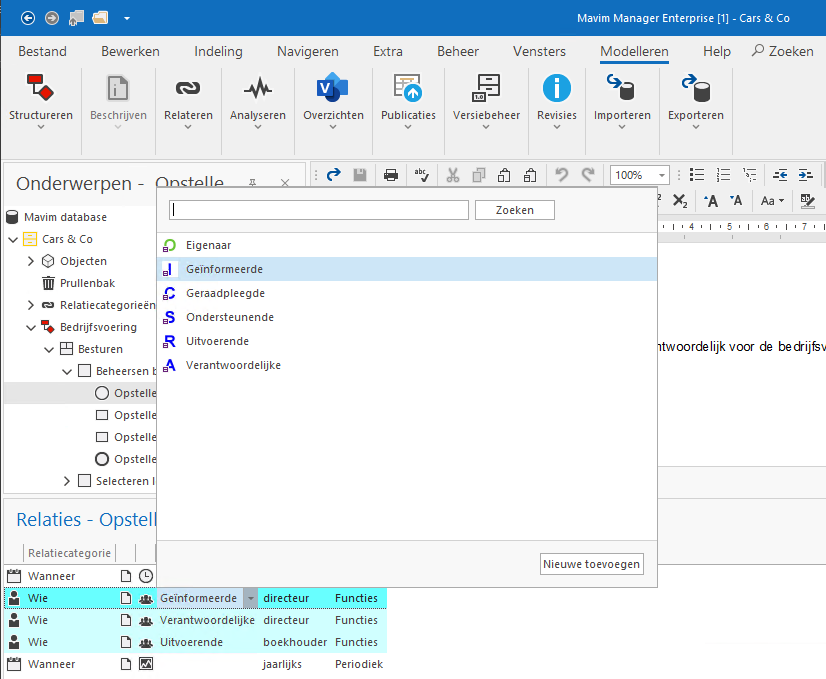Open the 100% zoom dropdown
The width and height of the screenshot is (826, 679).
pos(662,175)
